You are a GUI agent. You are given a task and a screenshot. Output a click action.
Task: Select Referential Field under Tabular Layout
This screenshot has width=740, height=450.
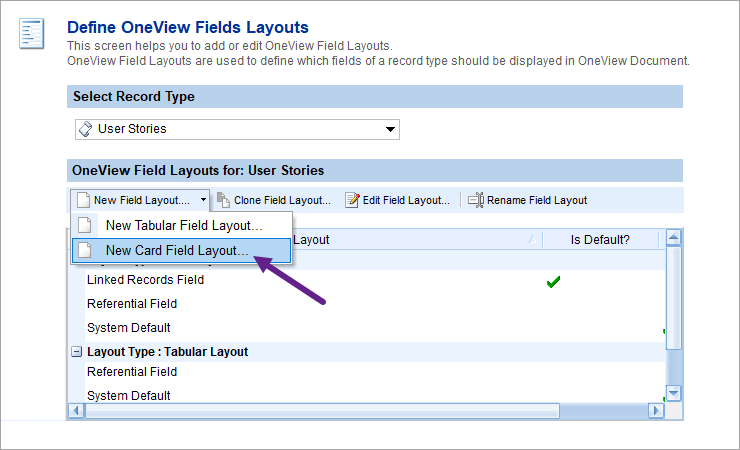[x=375, y=372]
